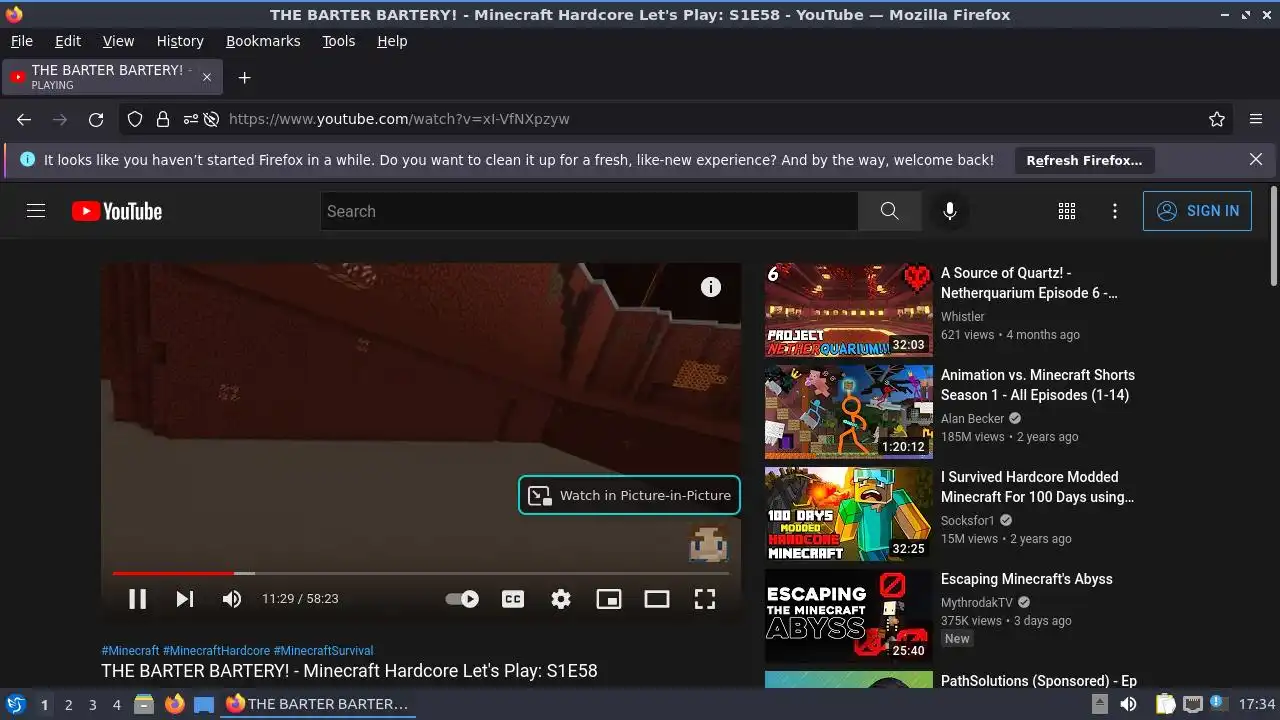1280x720 pixels.
Task: Open a new browser tab
Action: (x=244, y=77)
